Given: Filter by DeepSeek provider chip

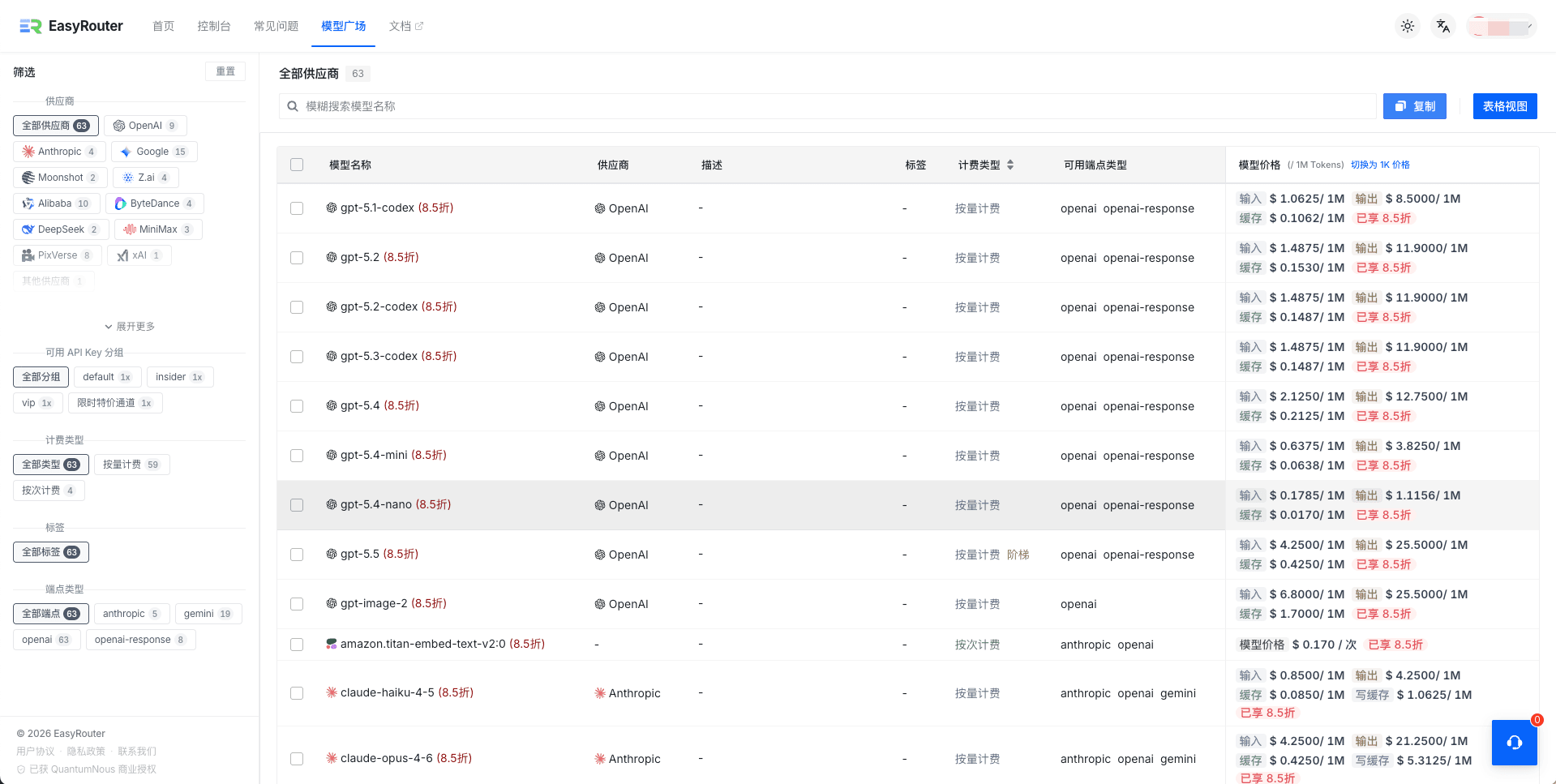Looking at the screenshot, I should point(61,229).
